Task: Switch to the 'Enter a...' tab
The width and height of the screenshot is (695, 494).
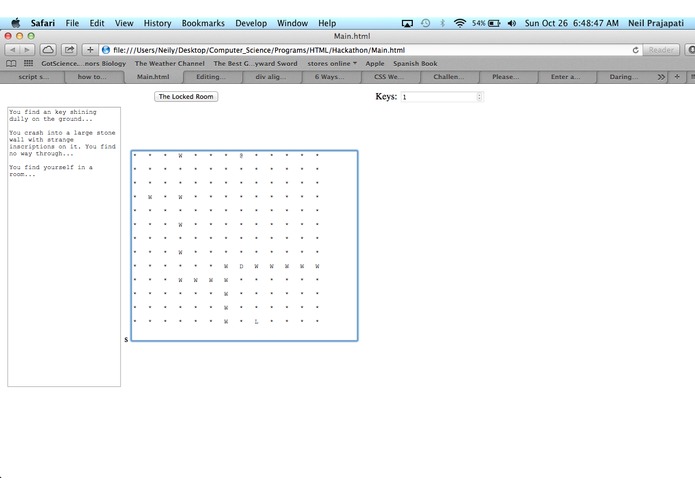Action: tap(565, 77)
